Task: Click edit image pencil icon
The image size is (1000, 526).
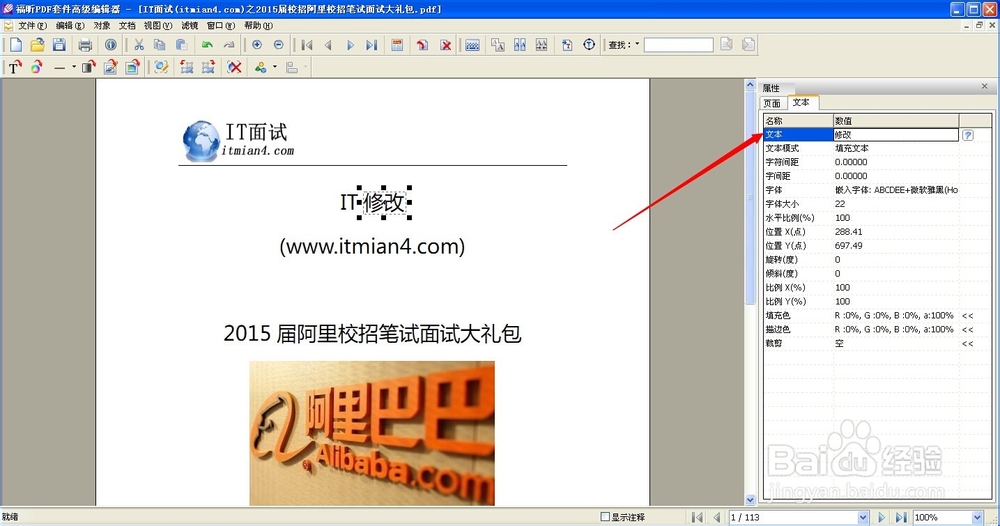Action: tap(110, 67)
